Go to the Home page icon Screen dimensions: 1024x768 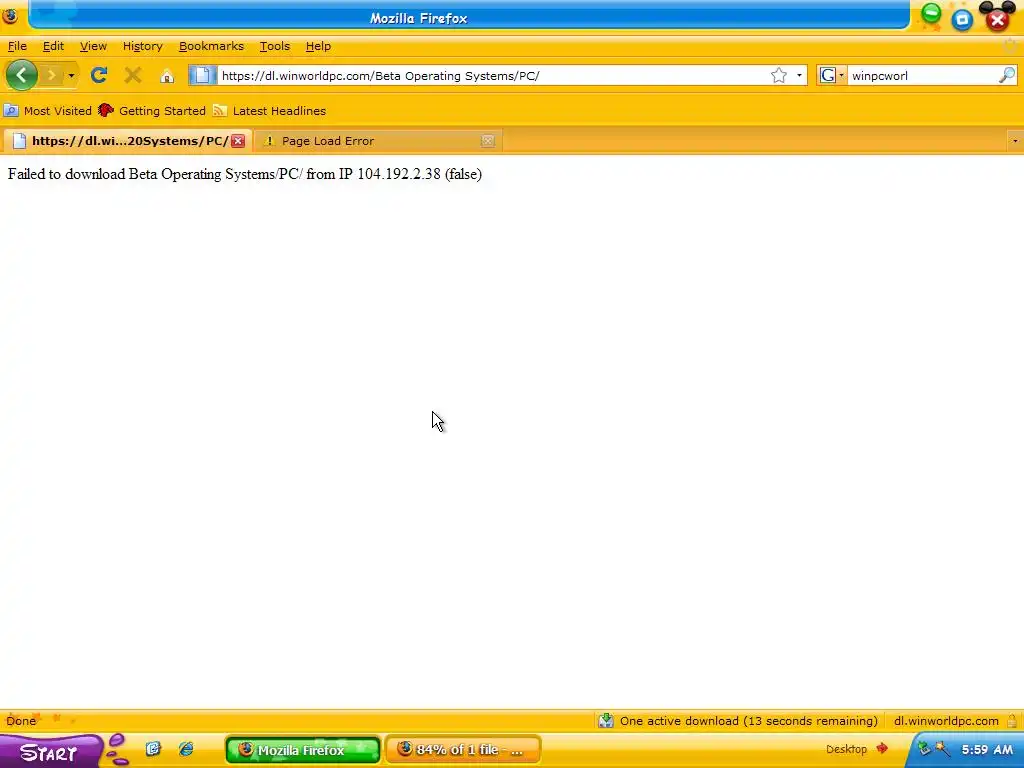pos(167,76)
